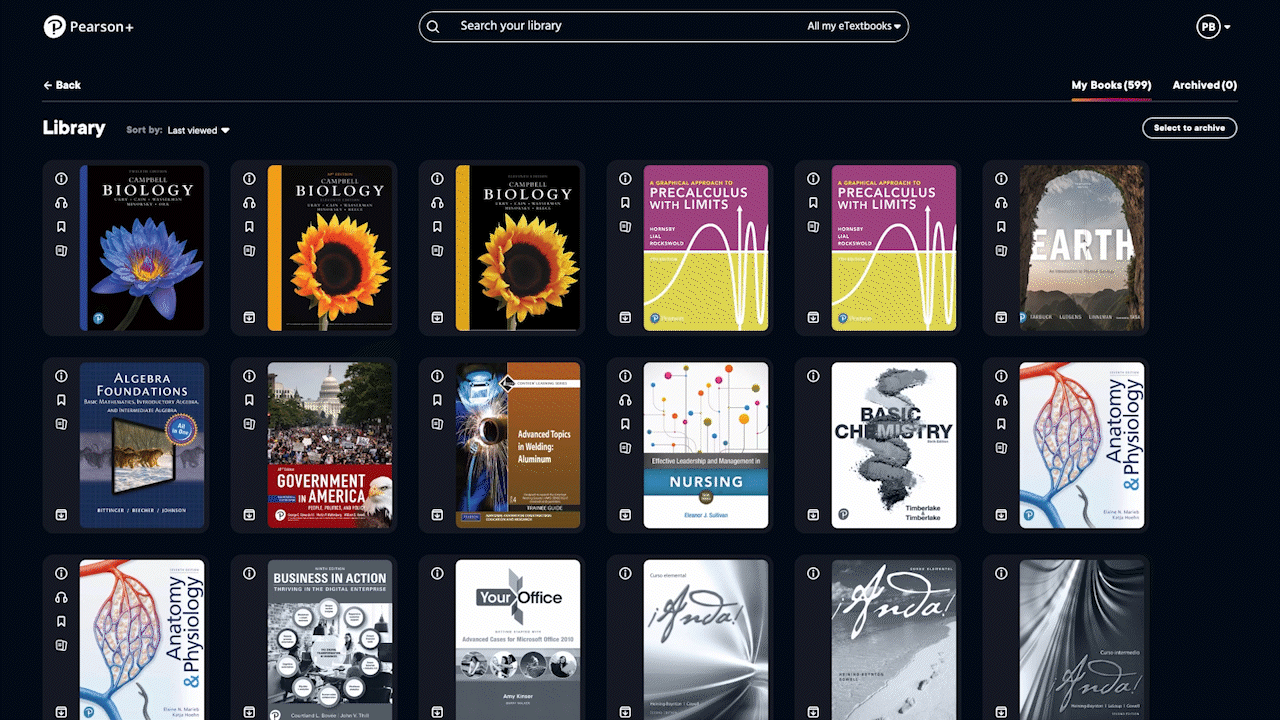Viewport: 1280px width, 720px height.
Task: Open flashcards for blue lotus Campbell Biology
Action: coord(61,251)
